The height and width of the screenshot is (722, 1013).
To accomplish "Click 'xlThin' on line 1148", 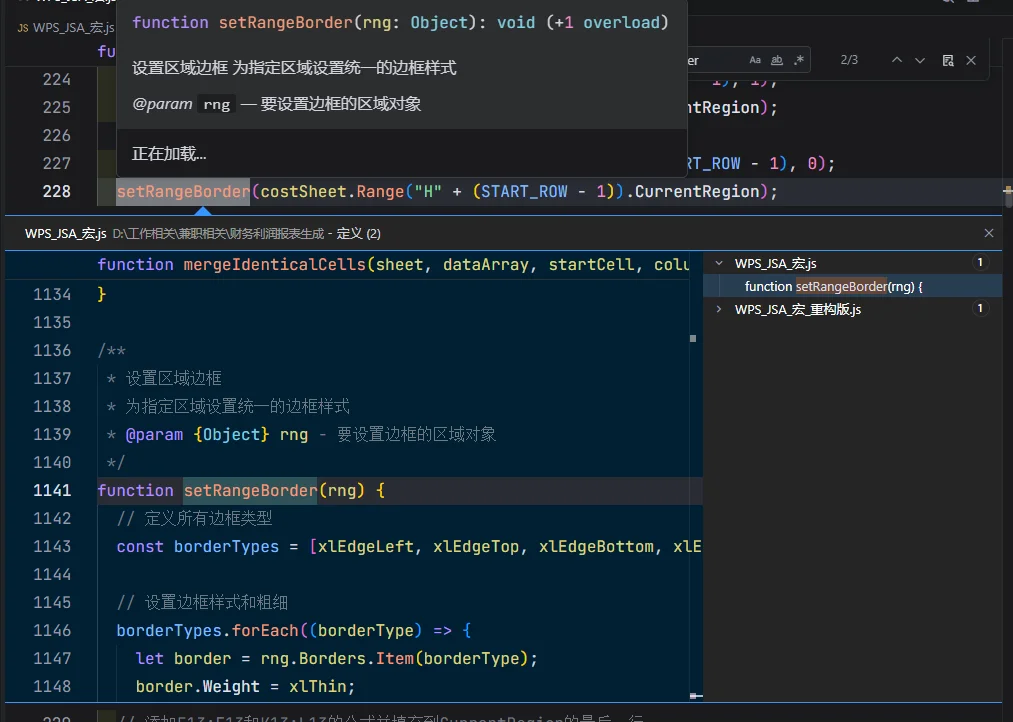I will [x=317, y=686].
